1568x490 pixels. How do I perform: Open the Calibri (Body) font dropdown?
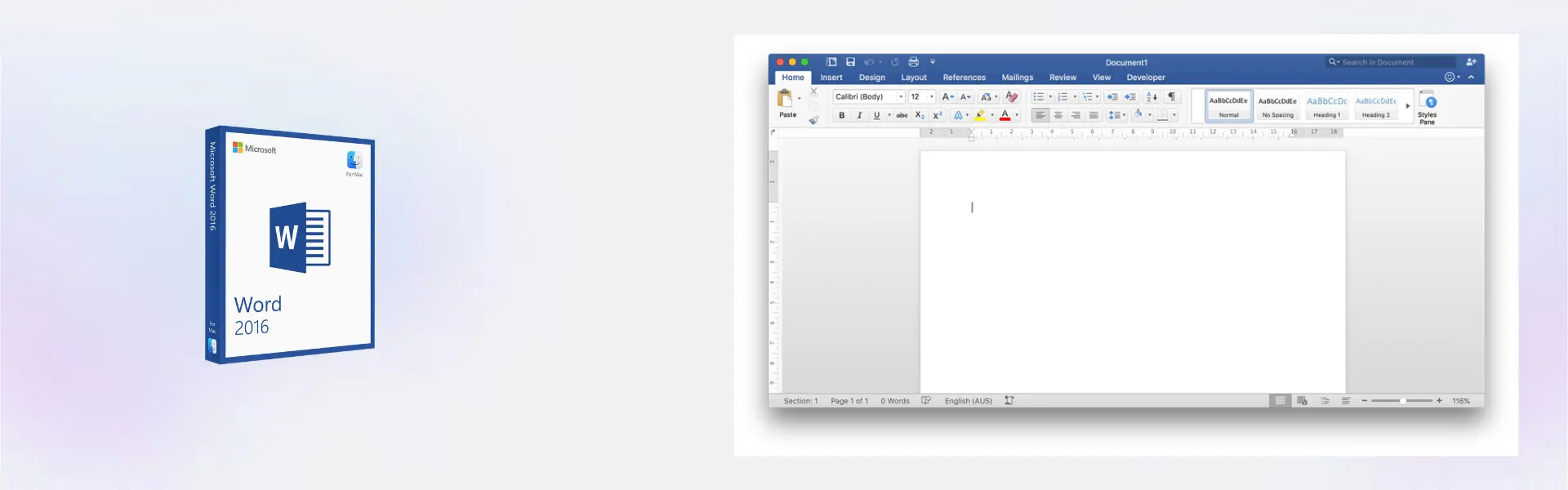[x=901, y=96]
